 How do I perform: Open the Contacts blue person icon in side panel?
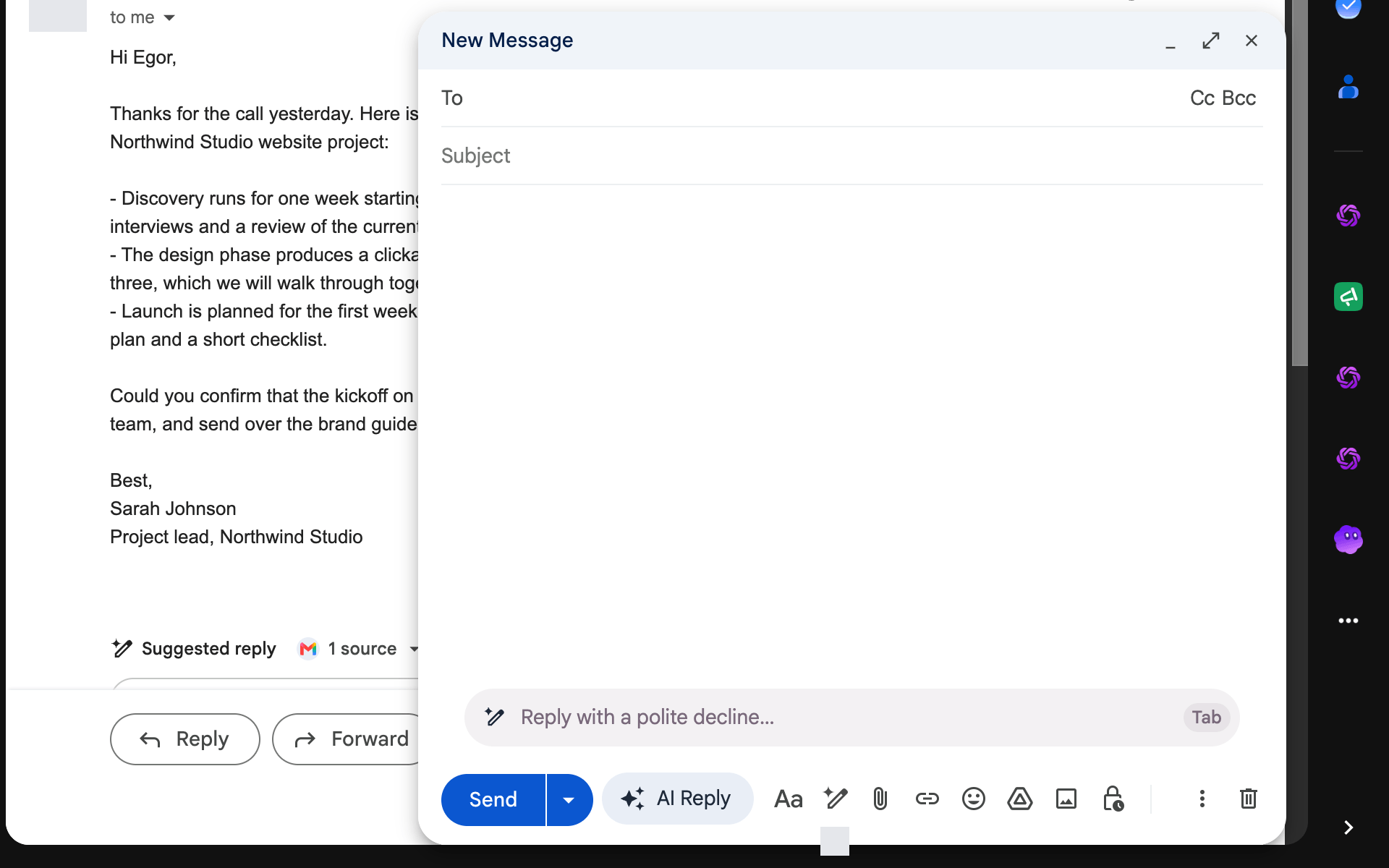(x=1348, y=88)
